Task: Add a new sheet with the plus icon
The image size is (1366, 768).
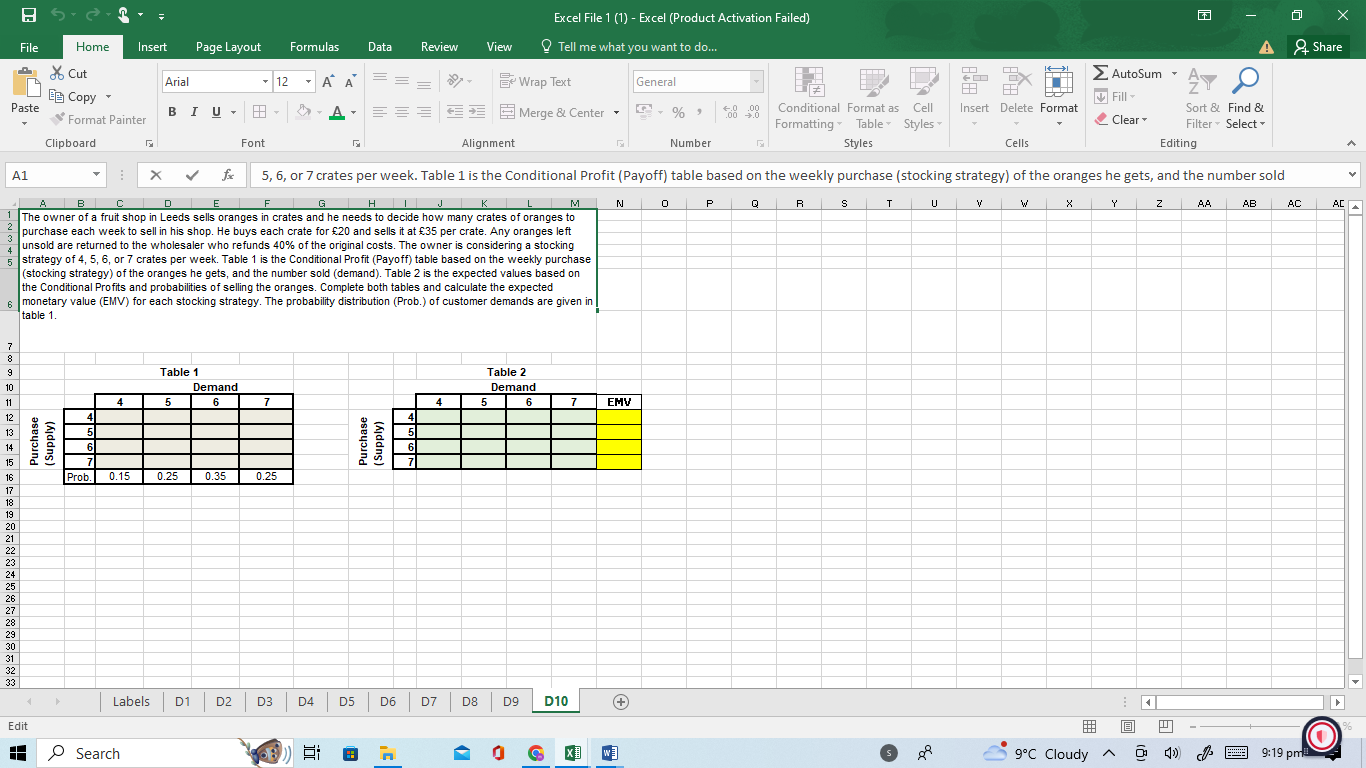Action: (x=621, y=701)
